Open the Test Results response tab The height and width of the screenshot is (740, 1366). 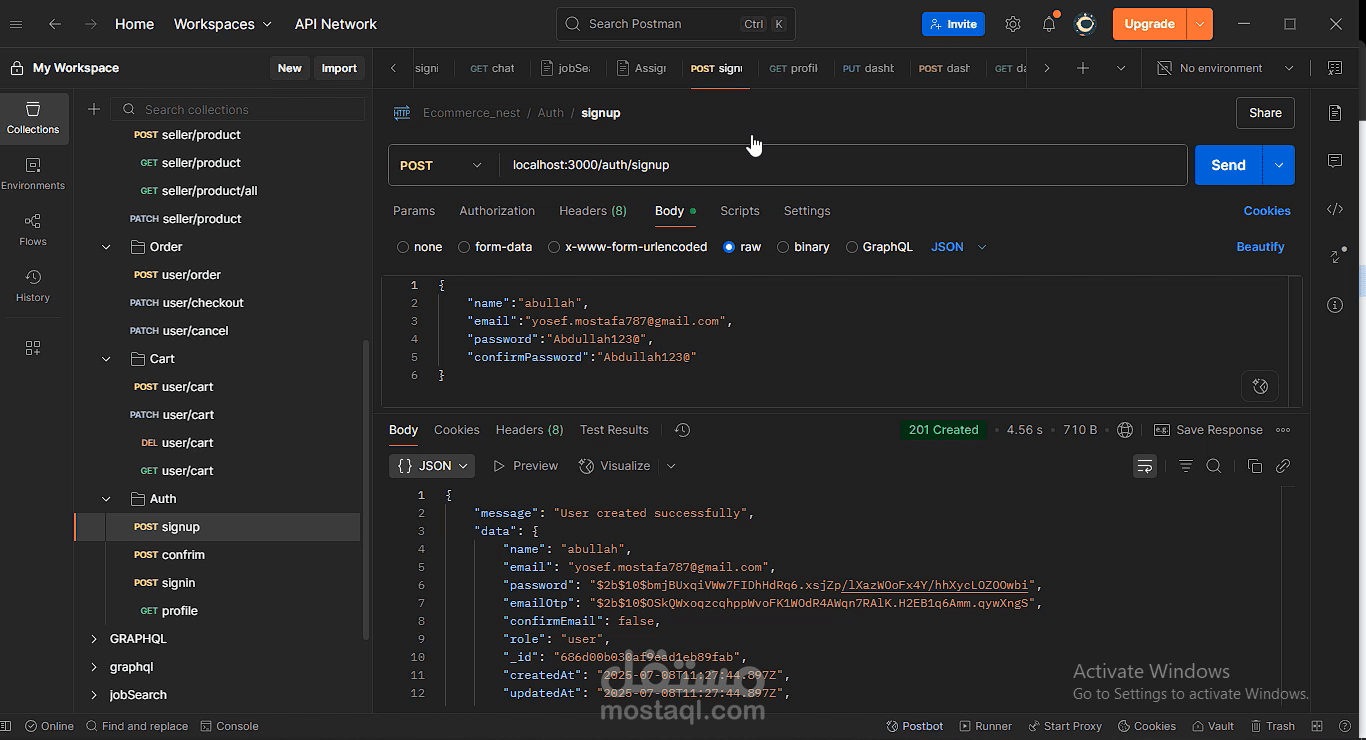tap(614, 430)
